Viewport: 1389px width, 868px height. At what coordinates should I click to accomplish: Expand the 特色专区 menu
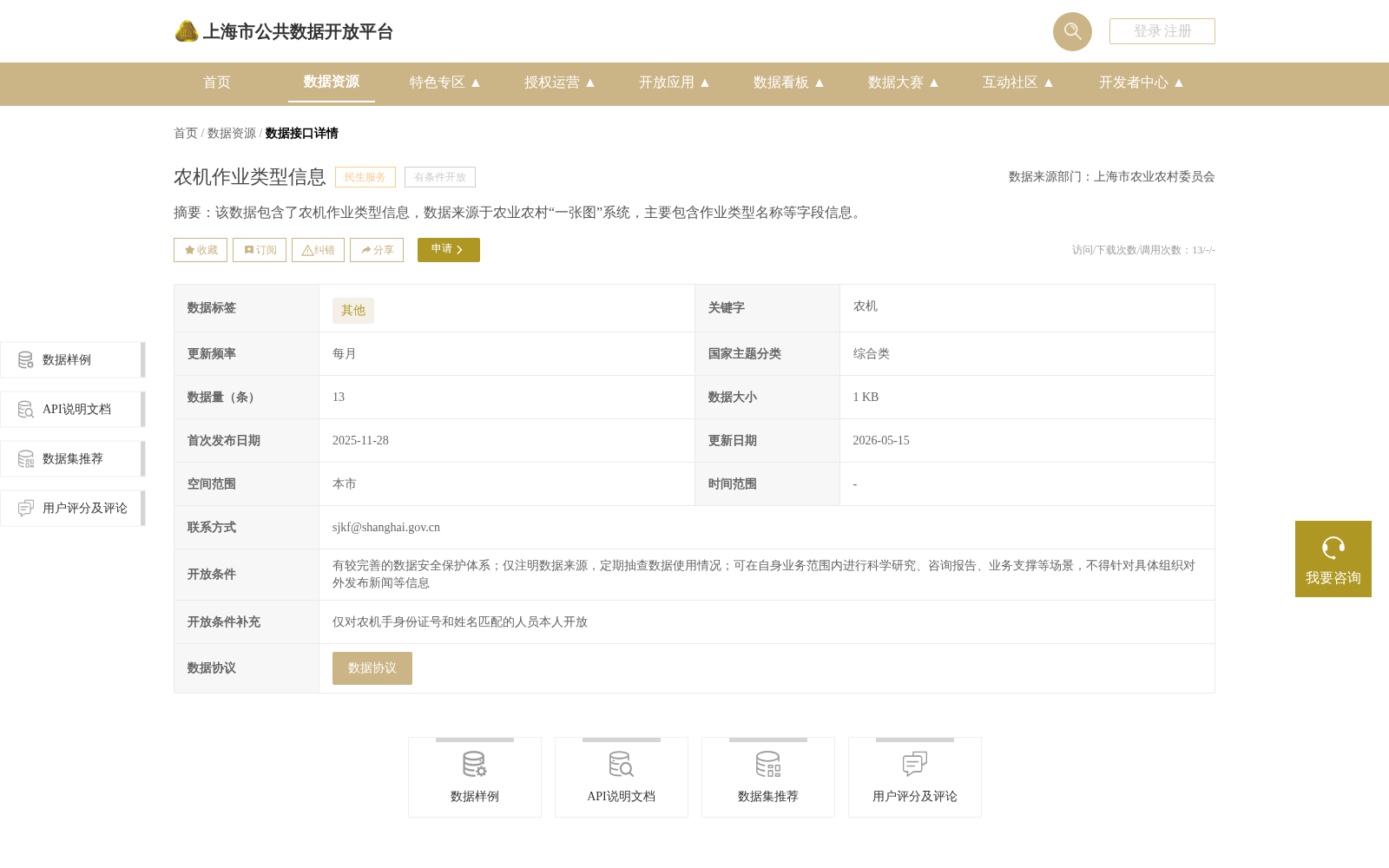pyautogui.click(x=445, y=82)
